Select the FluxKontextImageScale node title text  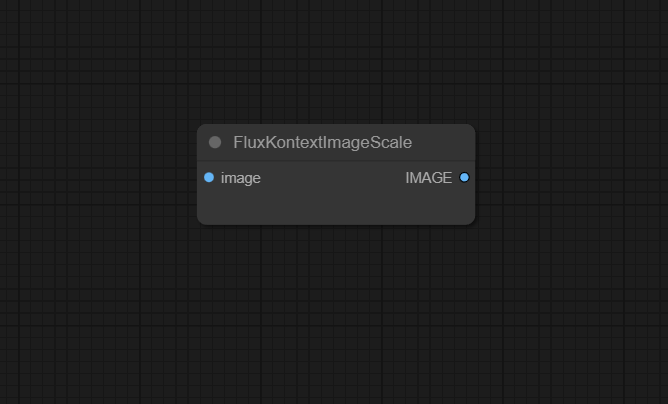[322, 143]
